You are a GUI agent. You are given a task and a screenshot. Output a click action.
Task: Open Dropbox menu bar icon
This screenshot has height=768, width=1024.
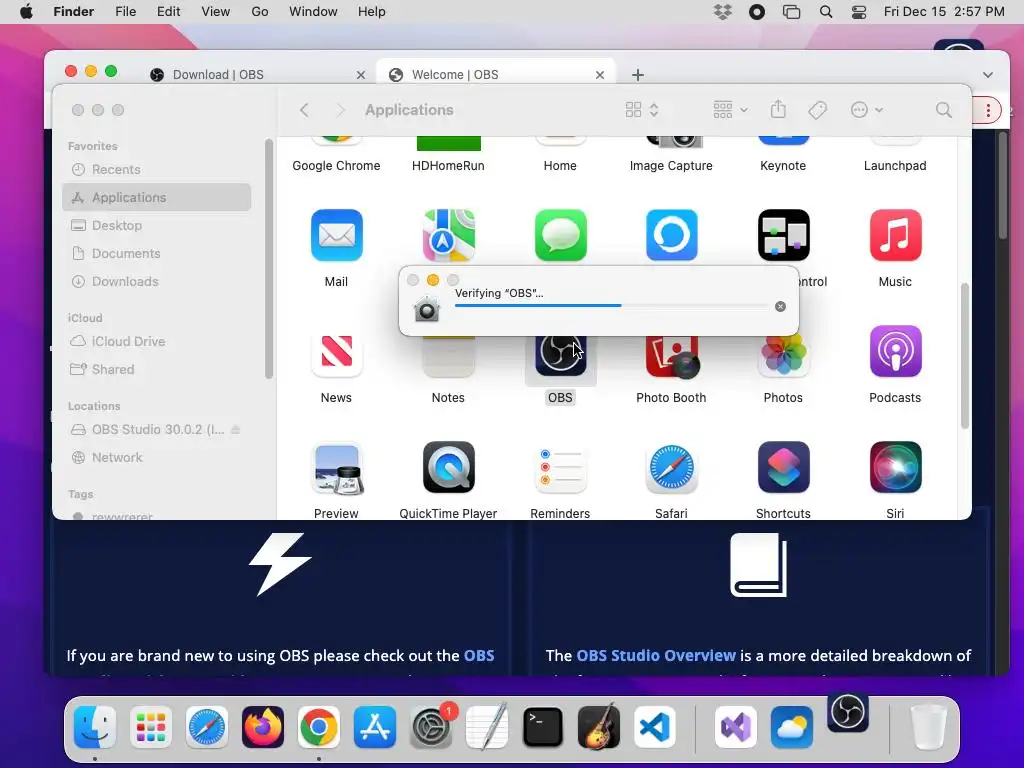pos(723,12)
